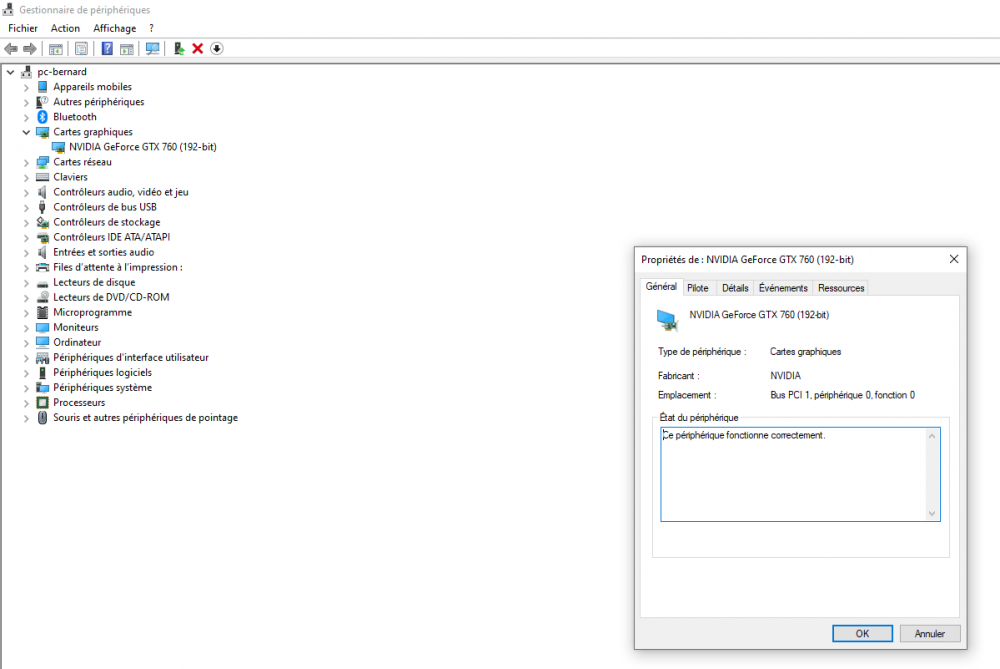This screenshot has width=1000, height=669.
Task: Switch to the Détails tab
Action: (x=735, y=288)
